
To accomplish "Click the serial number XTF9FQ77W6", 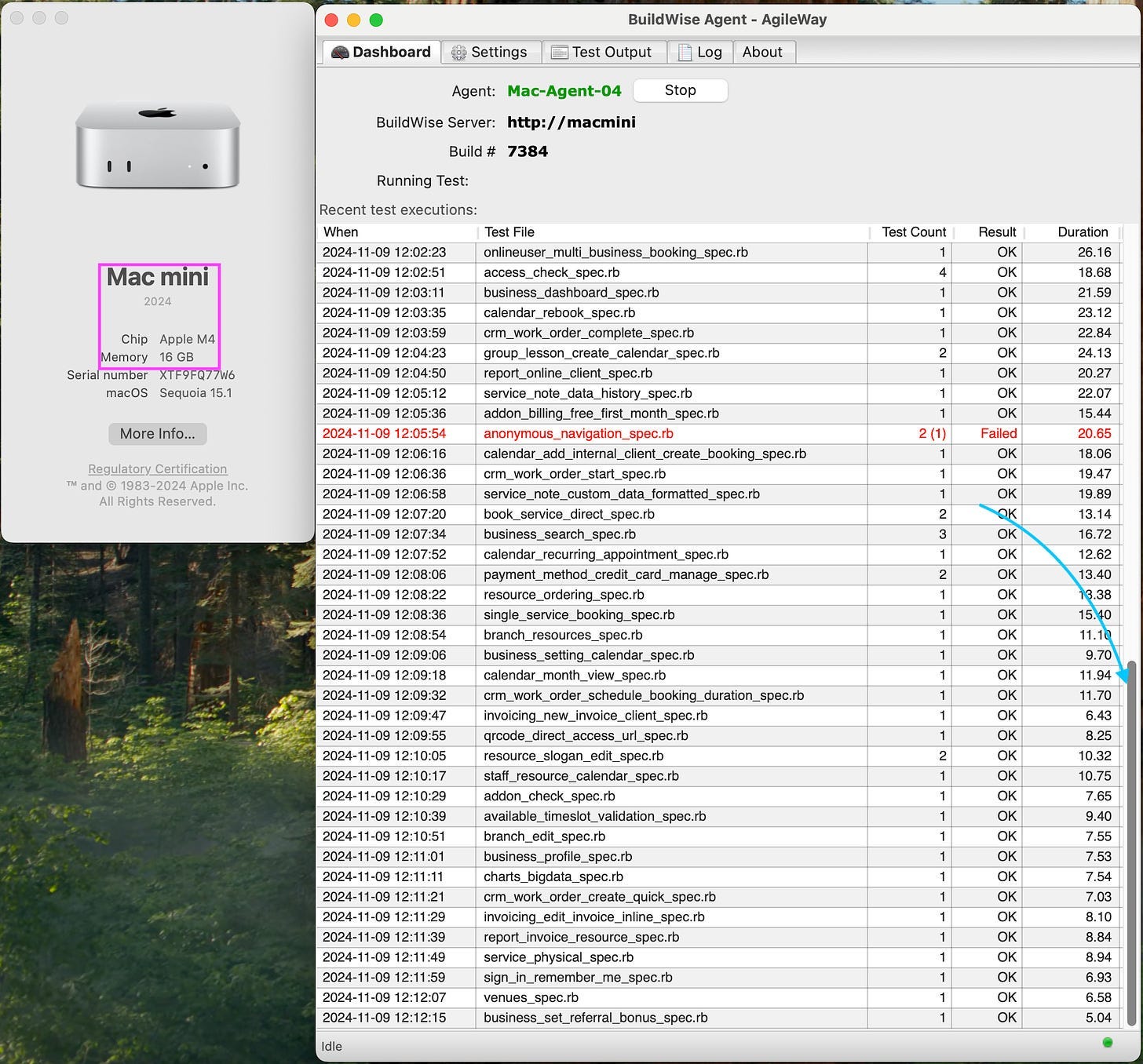I will [197, 375].
